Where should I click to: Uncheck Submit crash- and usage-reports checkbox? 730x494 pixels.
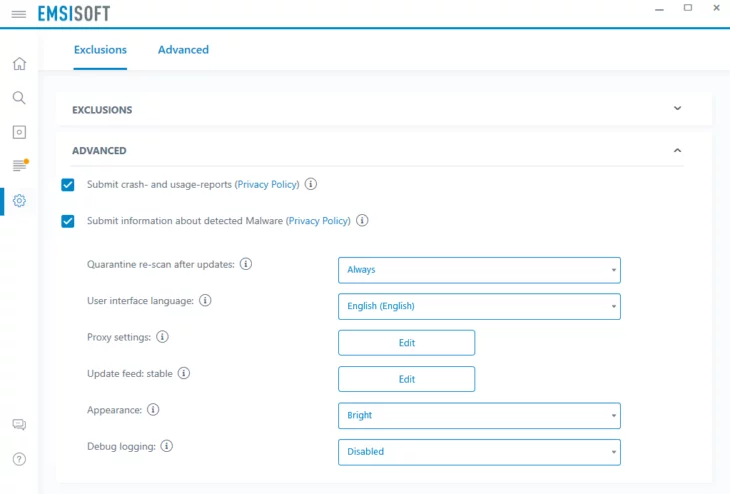coord(68,185)
